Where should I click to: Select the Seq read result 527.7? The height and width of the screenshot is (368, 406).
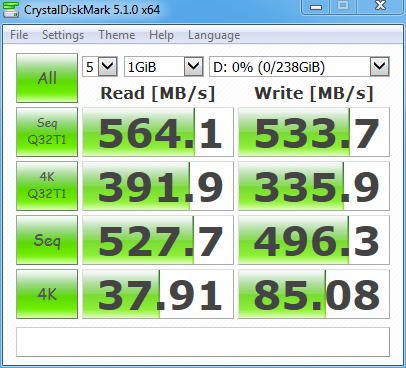click(x=158, y=240)
